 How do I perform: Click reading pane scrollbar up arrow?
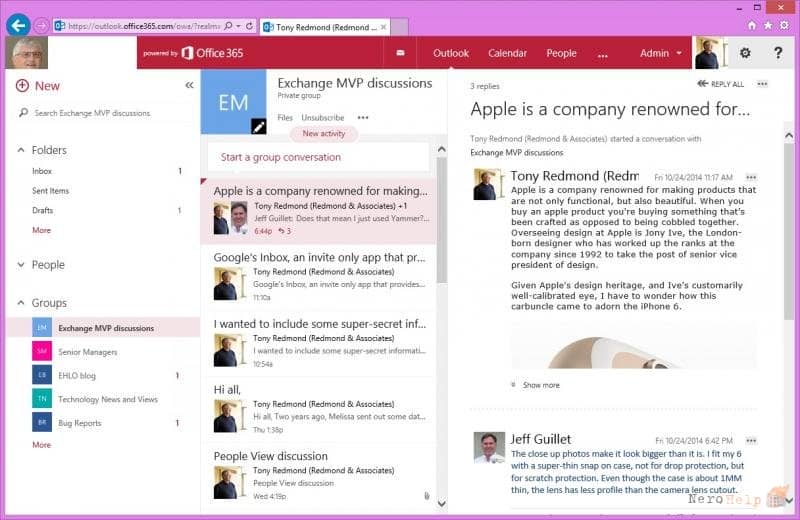click(x=789, y=135)
